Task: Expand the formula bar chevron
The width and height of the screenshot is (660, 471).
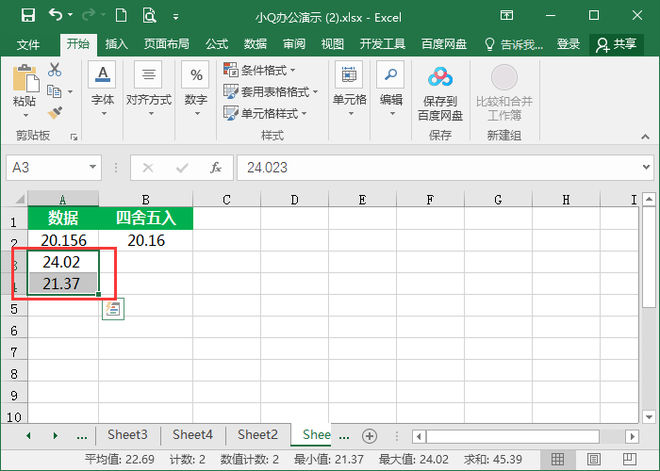Action: 646,167
